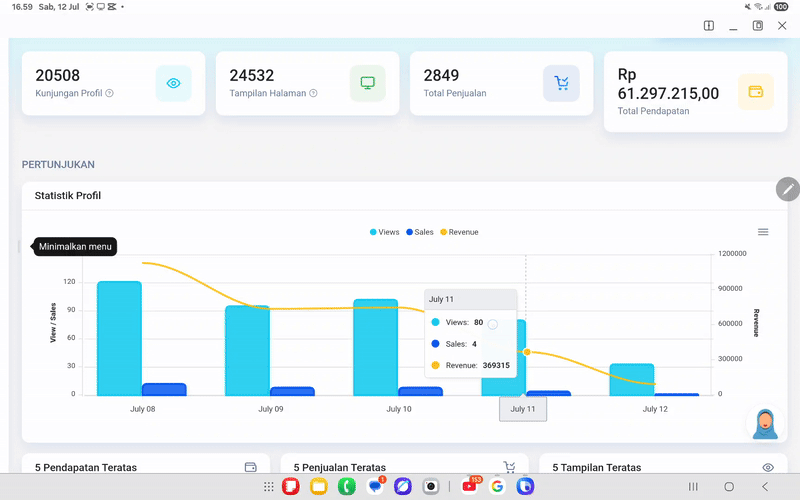Click the July 08 Views bar
This screenshot has width=800, height=500.
119,338
